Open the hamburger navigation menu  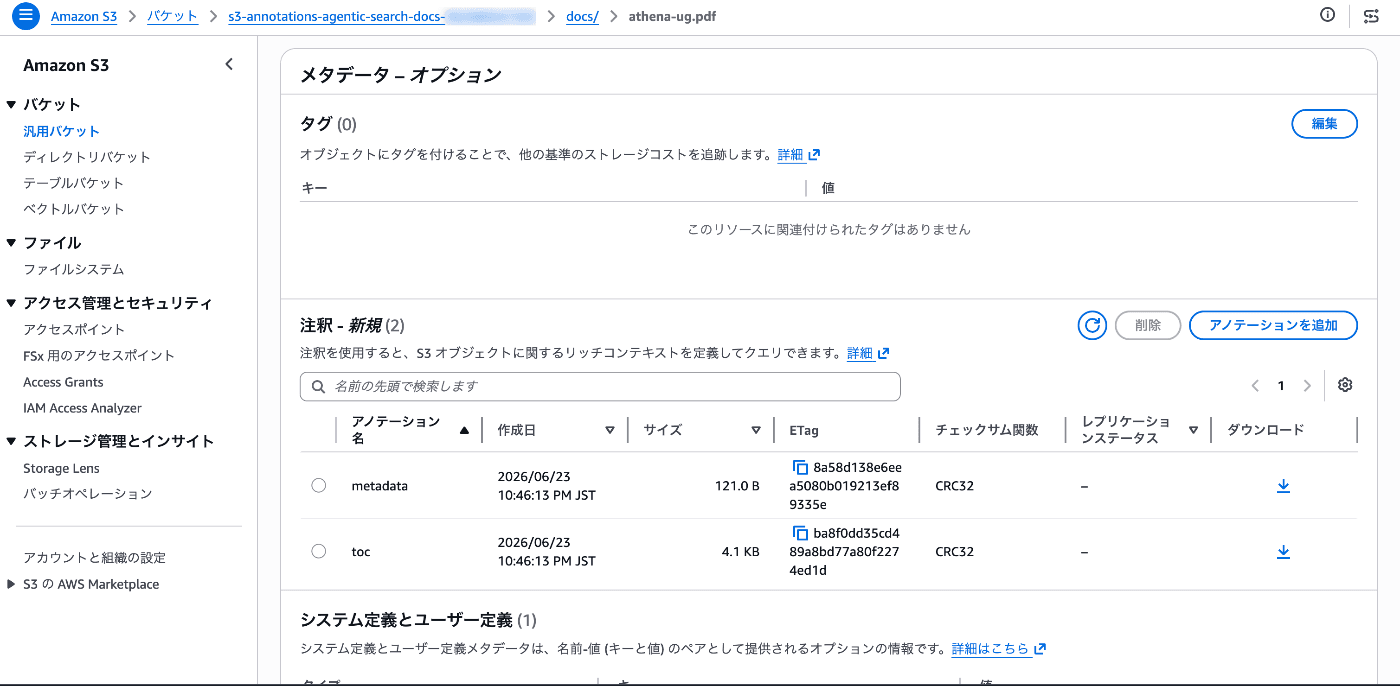[25, 16]
